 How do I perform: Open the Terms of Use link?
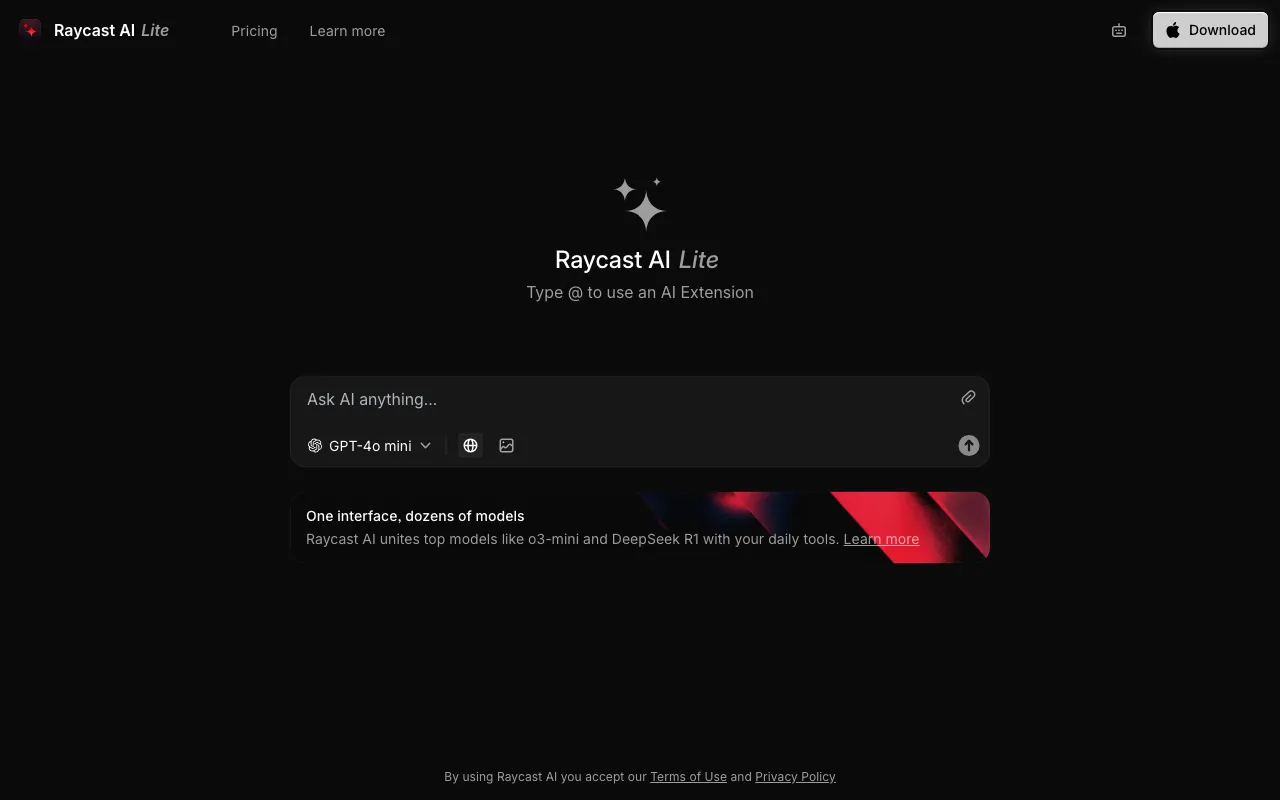(688, 777)
